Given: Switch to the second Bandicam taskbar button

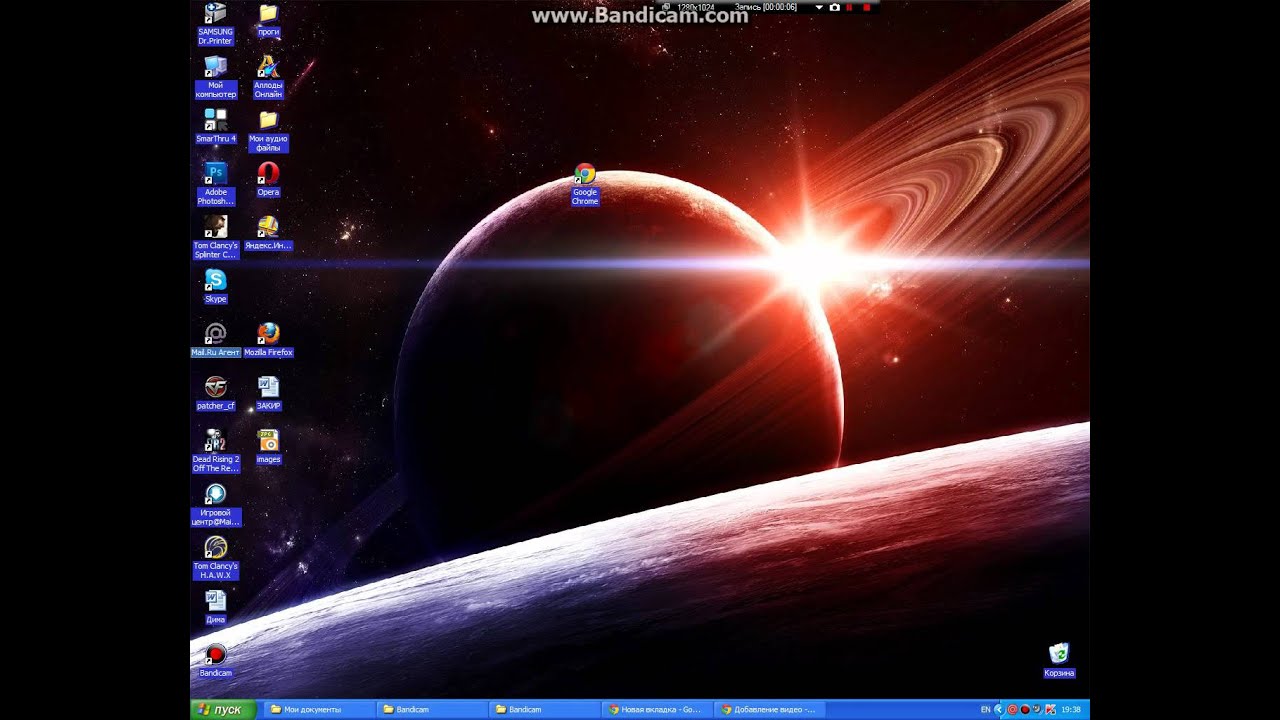Looking at the screenshot, I should coord(545,710).
